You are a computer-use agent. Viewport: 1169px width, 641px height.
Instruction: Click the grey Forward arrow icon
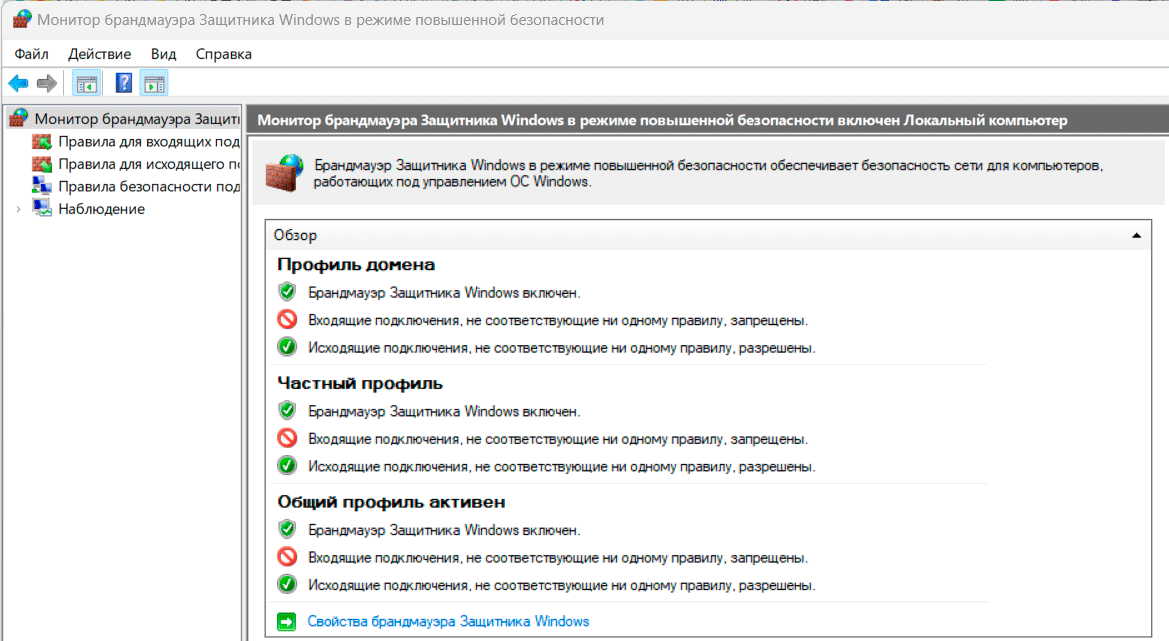click(46, 83)
